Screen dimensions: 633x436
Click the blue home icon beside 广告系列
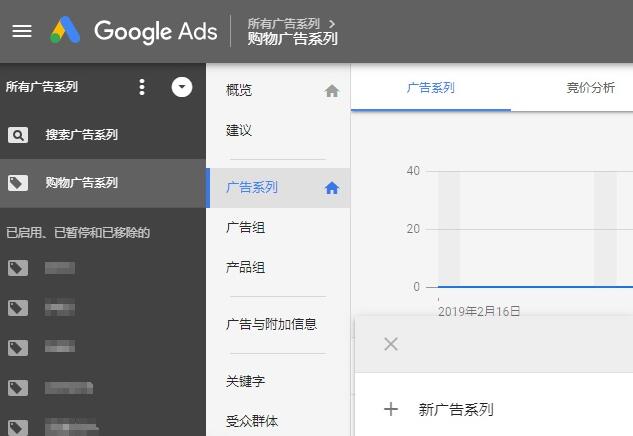[x=332, y=188]
